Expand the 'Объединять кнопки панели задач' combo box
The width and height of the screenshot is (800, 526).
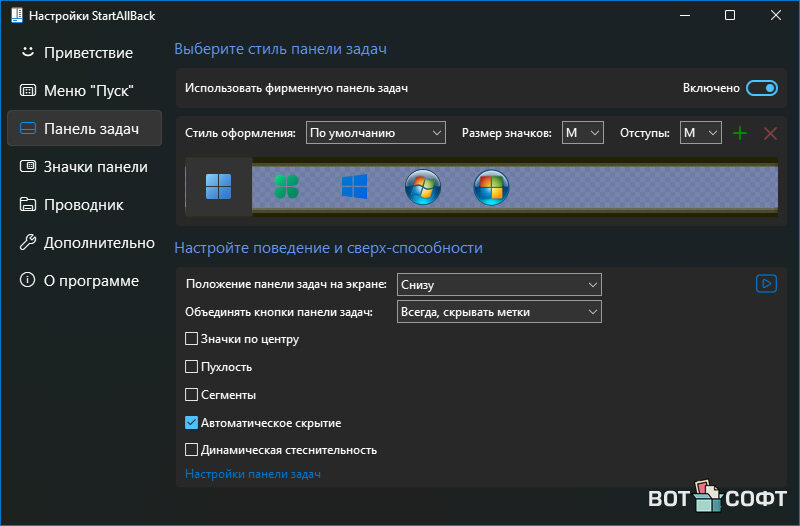[498, 312]
